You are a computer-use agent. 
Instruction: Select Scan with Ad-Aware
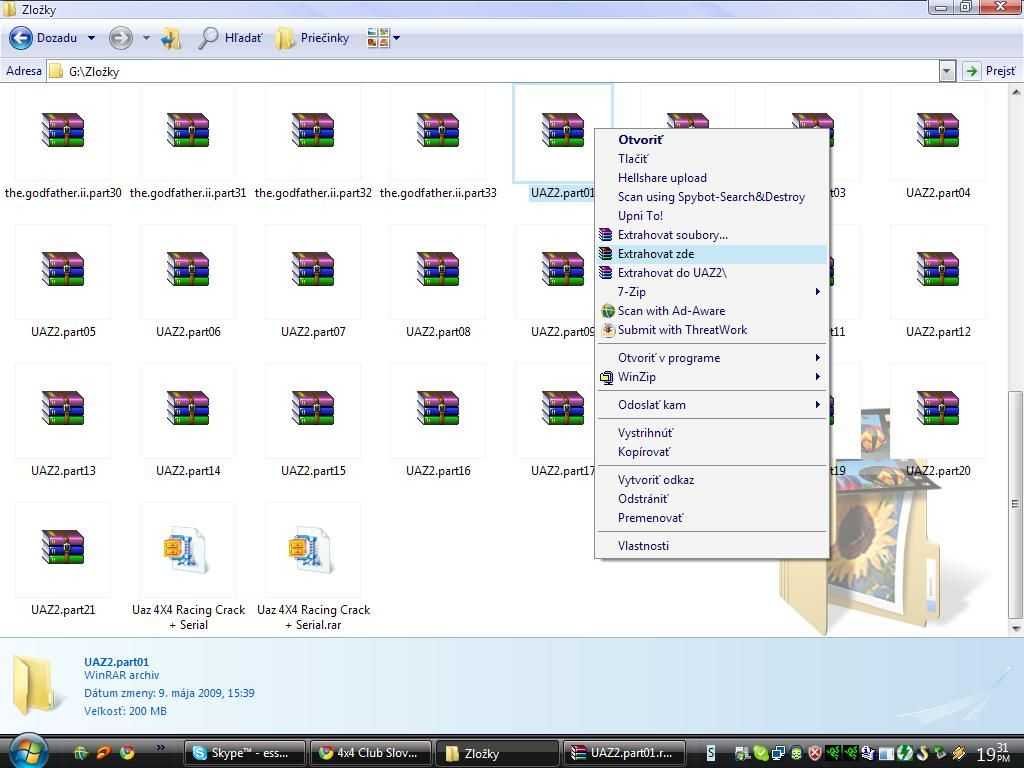[712, 311]
